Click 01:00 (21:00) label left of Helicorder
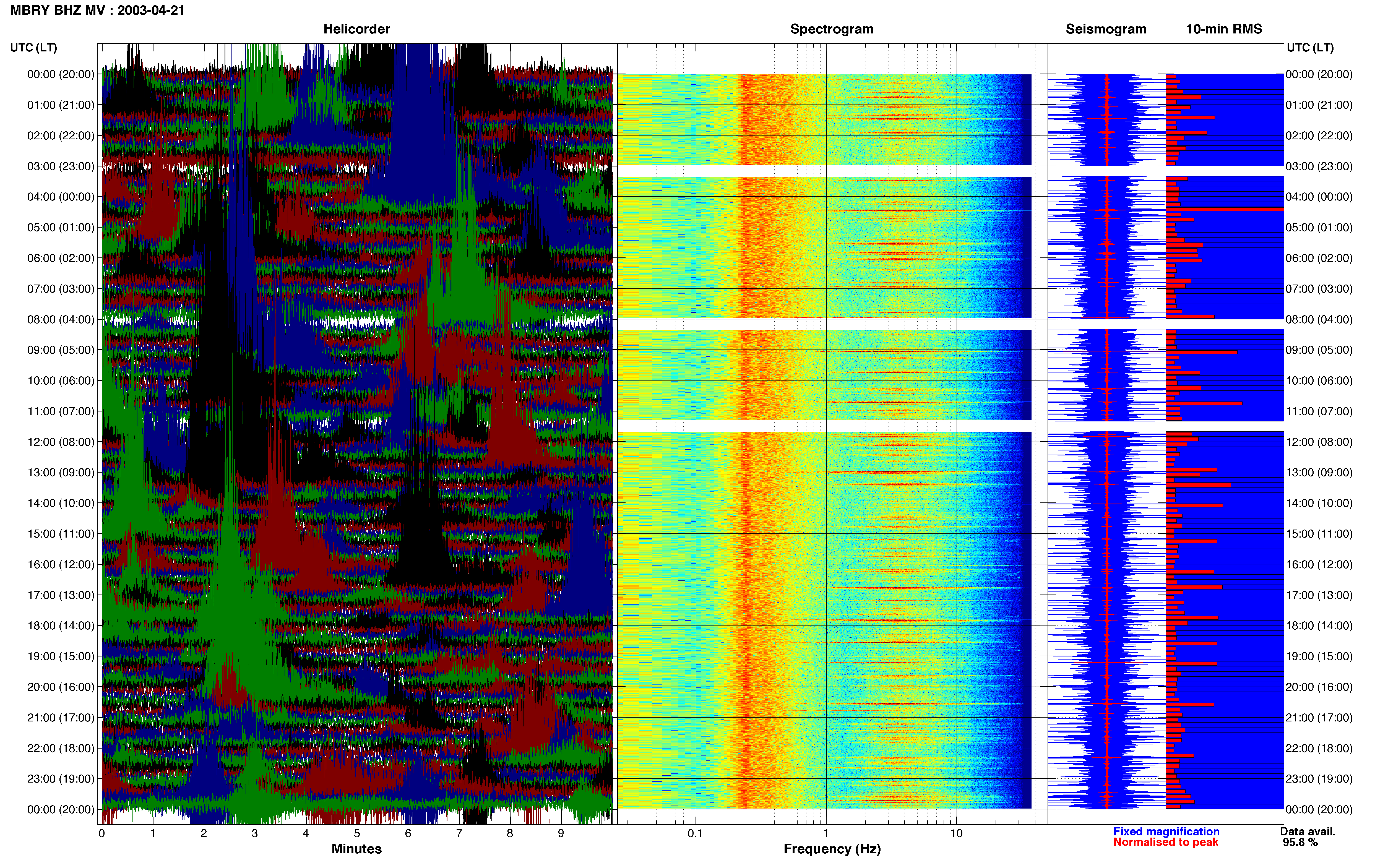The image size is (1388, 868). point(61,105)
